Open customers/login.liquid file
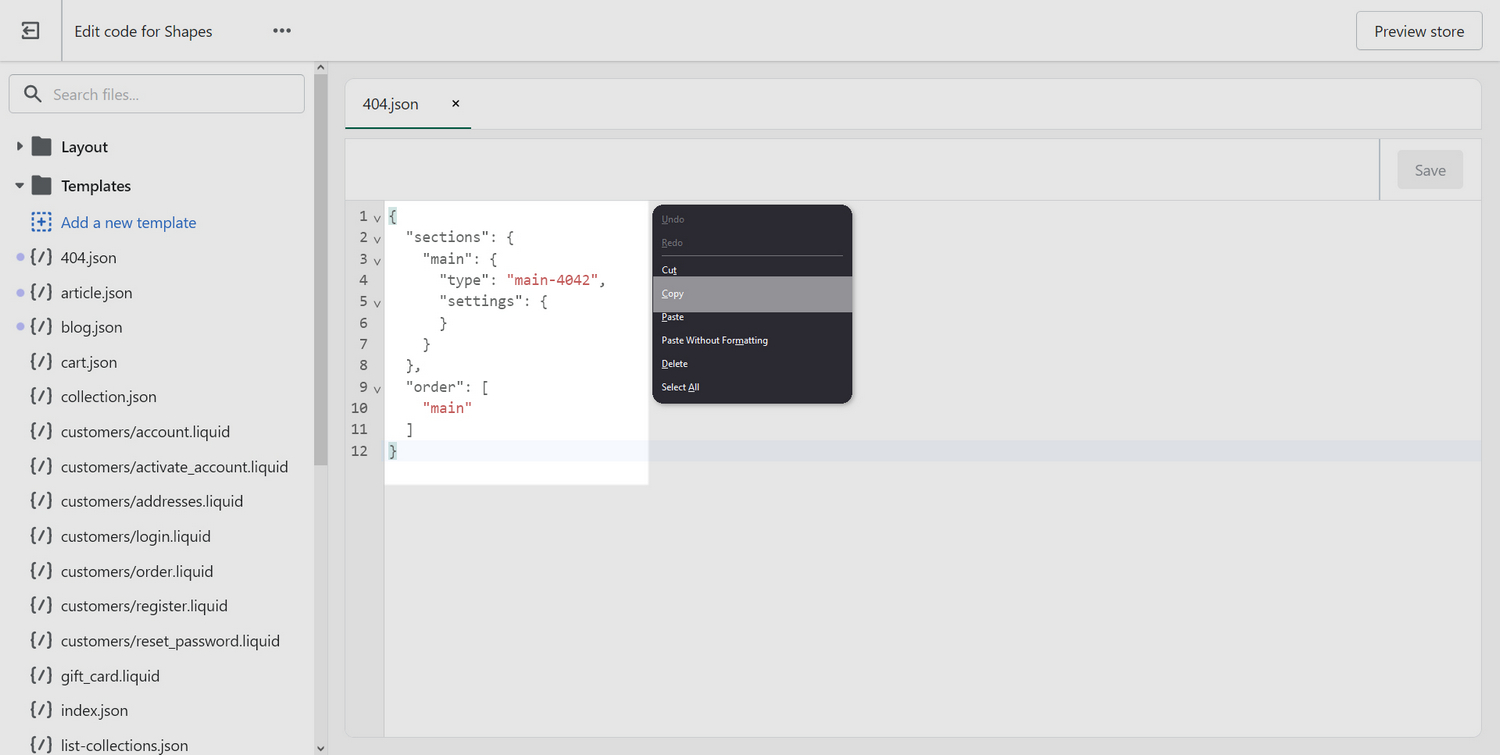1500x755 pixels. point(136,536)
